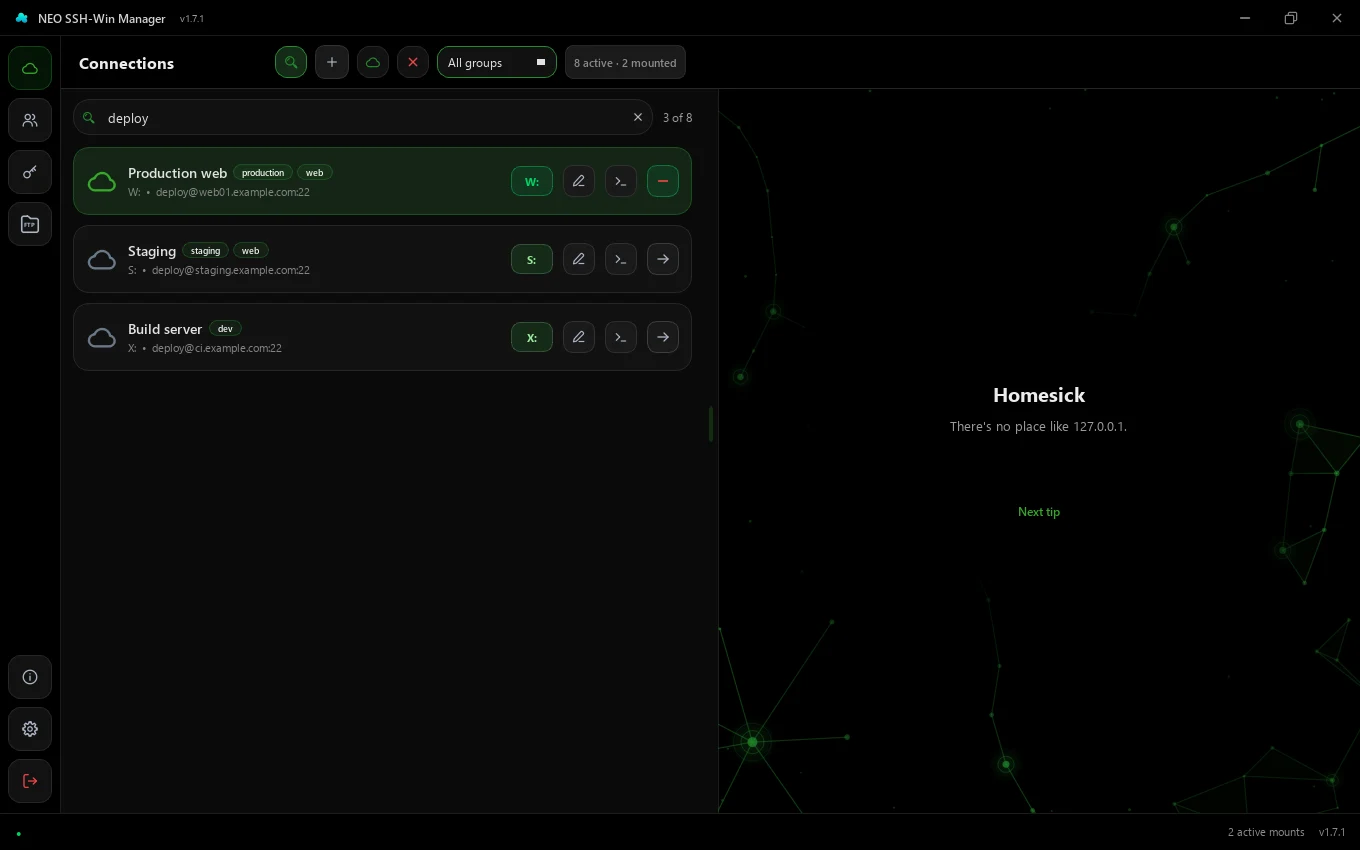Click the S: drive button for Staging
The height and width of the screenshot is (850, 1360).
pos(532,259)
